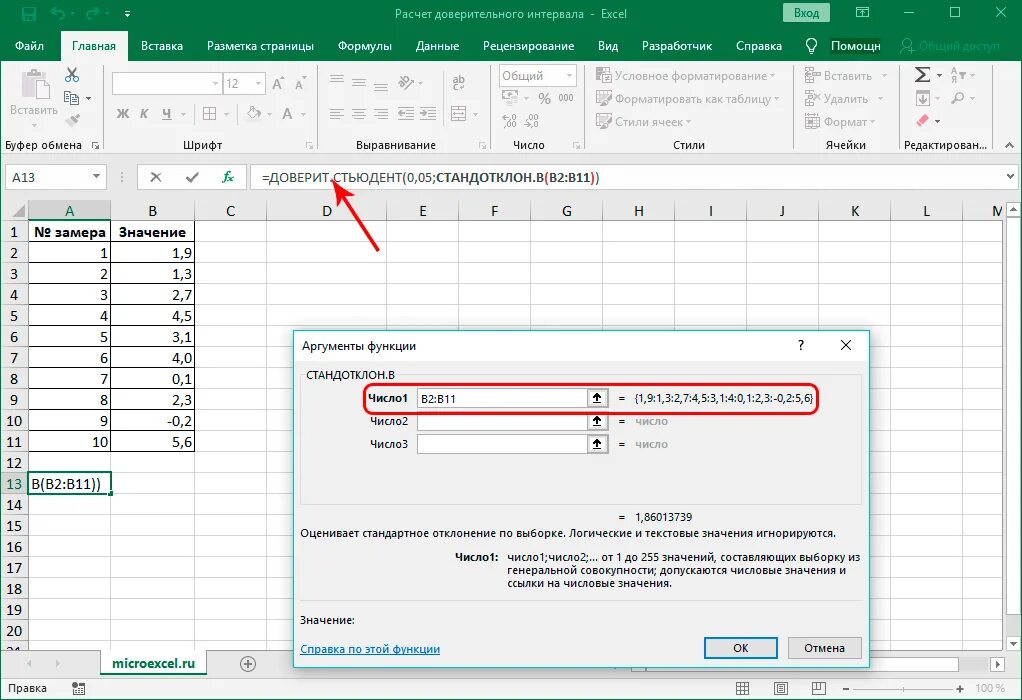This screenshot has height=700, width=1022.
Task: Collapse dialog via Число1 range selector icon
Action: coord(597,398)
